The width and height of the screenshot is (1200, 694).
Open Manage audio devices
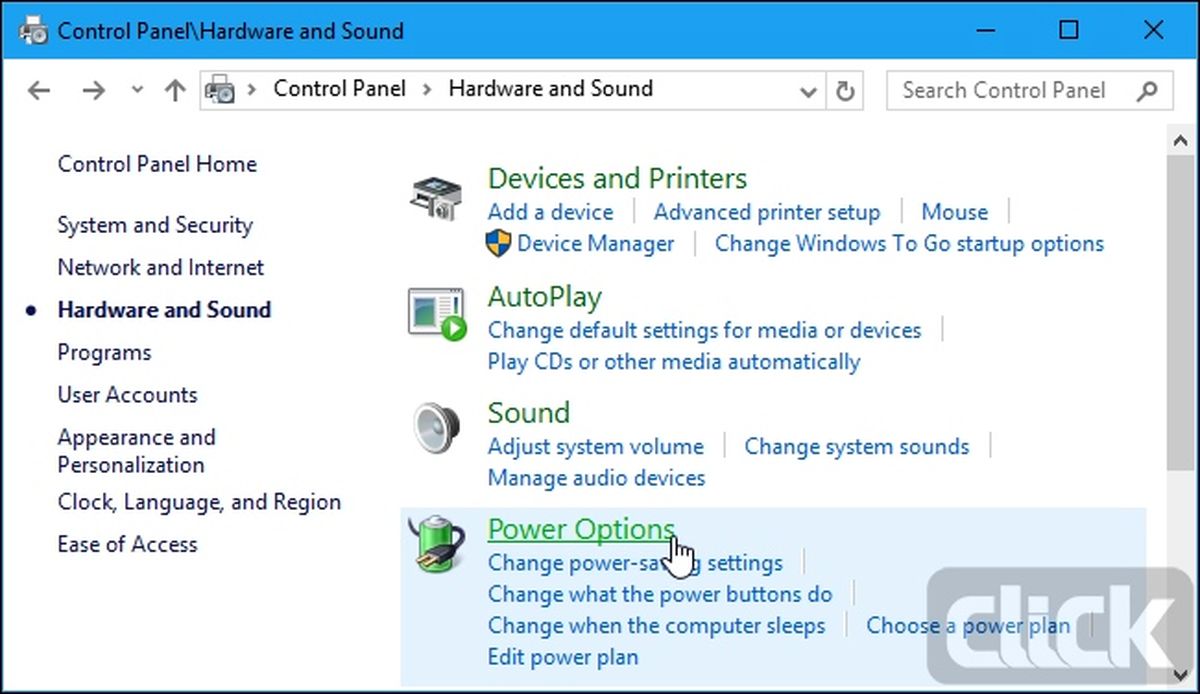click(596, 477)
